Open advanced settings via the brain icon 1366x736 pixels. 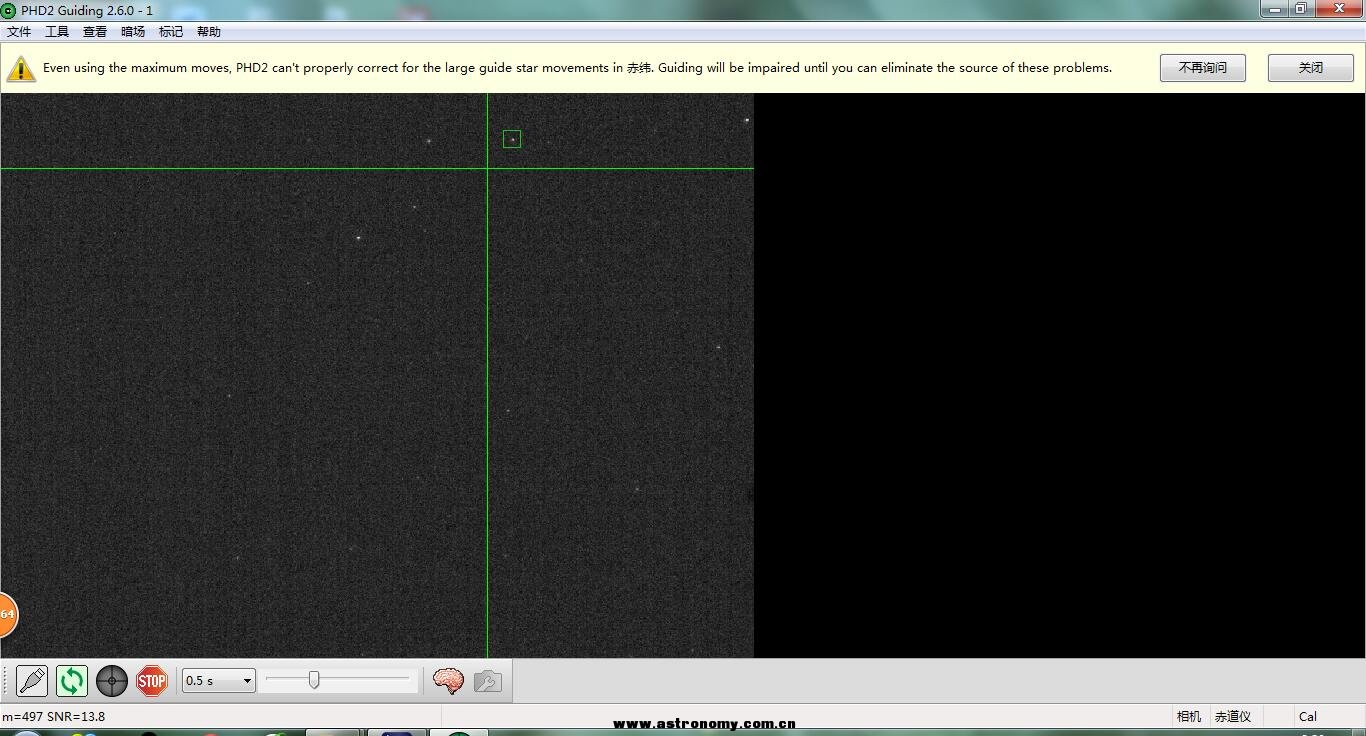click(x=448, y=681)
